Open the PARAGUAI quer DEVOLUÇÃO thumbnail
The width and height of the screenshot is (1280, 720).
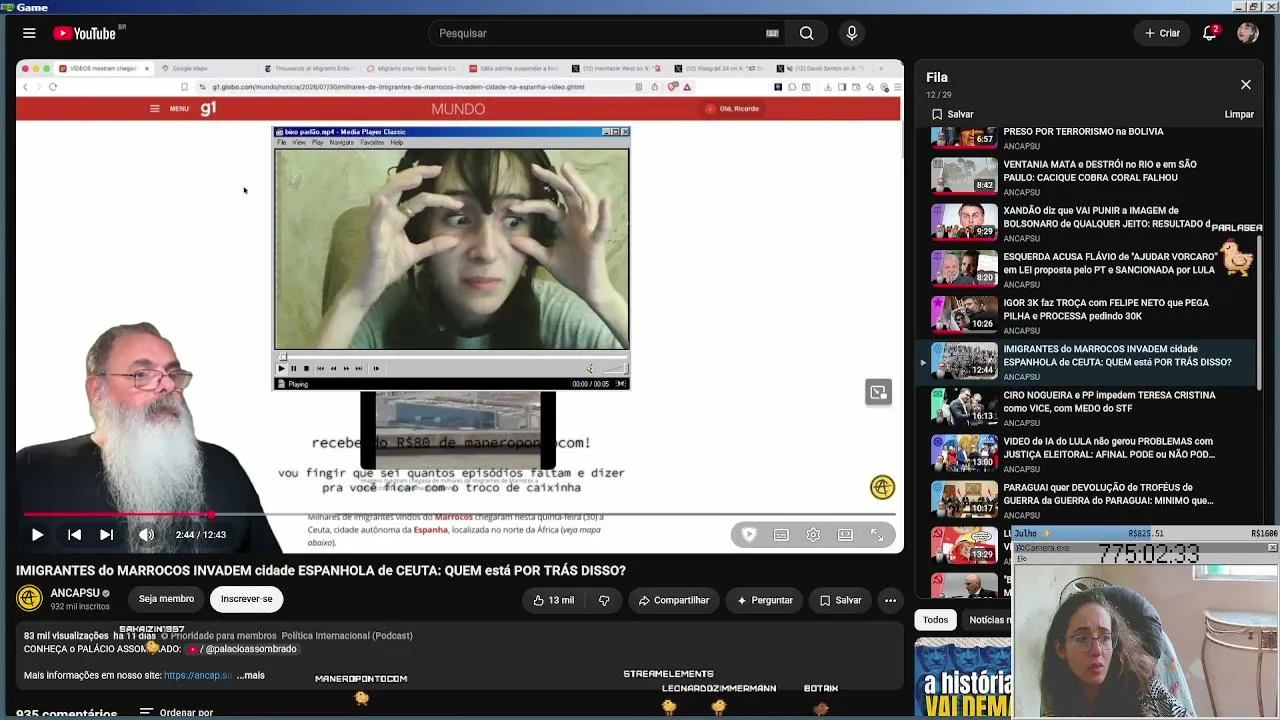(964, 499)
